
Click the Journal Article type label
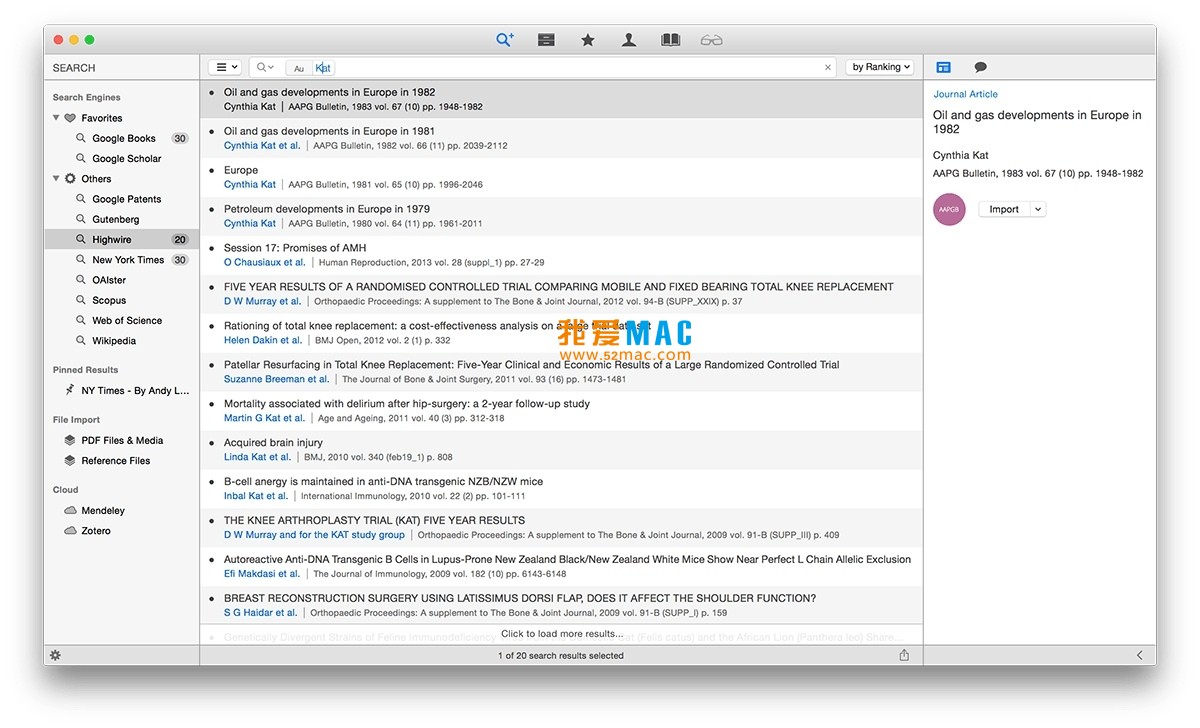click(x=965, y=94)
